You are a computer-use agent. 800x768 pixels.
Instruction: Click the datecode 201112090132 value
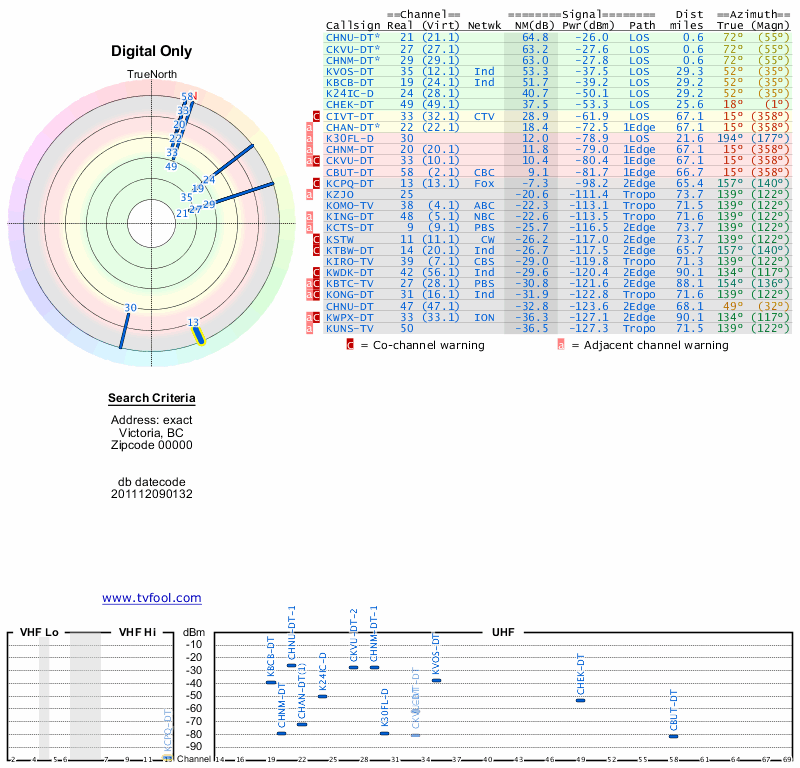tap(152, 494)
